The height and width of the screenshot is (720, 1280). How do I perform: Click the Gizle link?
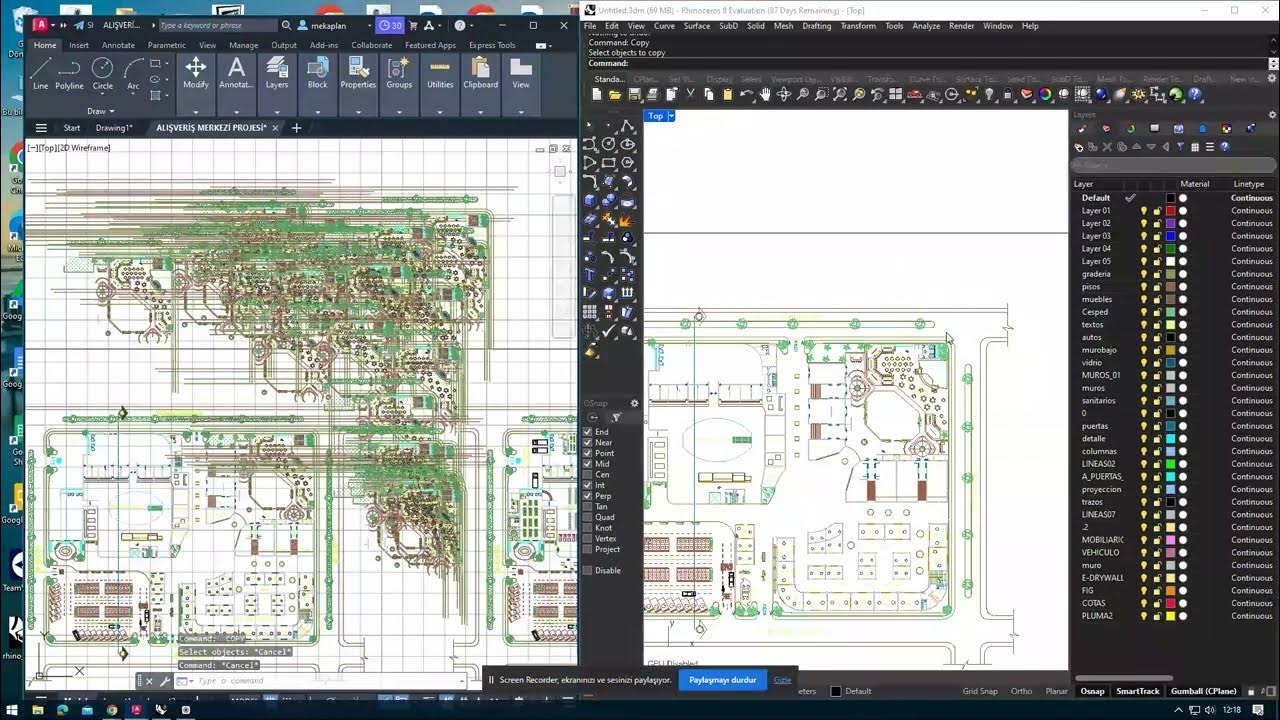(782, 680)
